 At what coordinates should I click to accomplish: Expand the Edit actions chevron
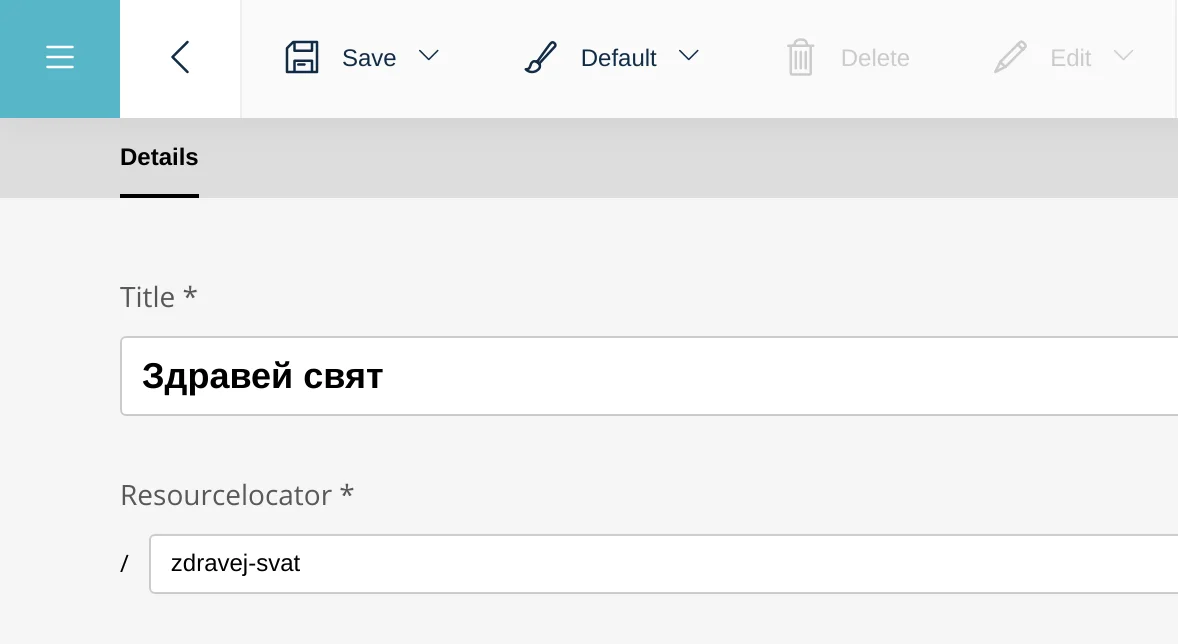1124,57
